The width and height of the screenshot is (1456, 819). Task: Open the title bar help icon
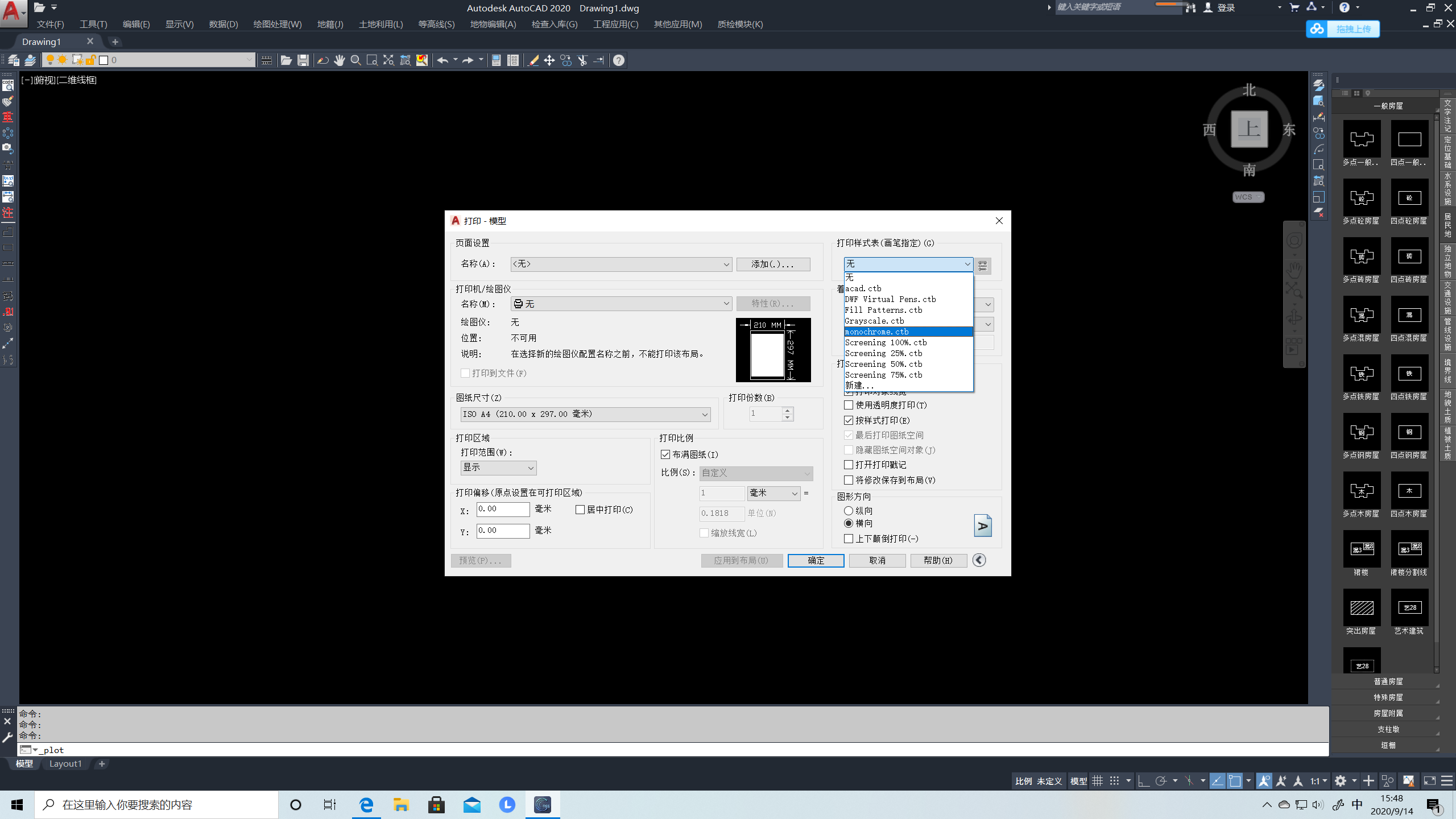click(1344, 7)
